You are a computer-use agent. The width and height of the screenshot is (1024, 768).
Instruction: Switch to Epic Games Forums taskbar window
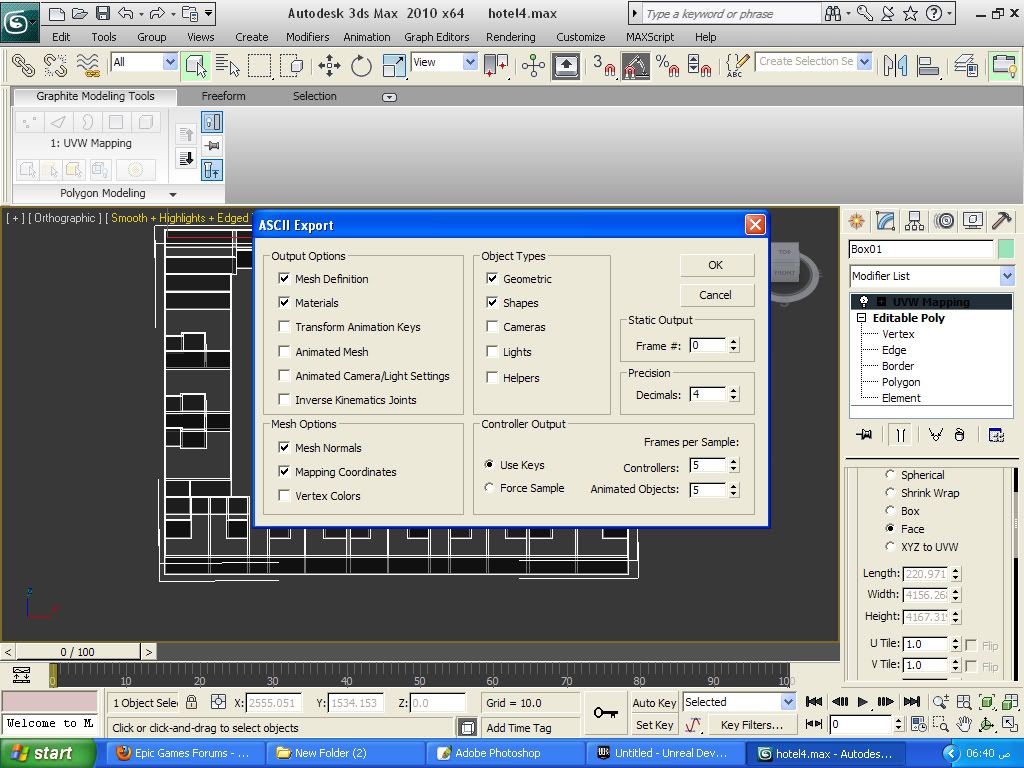(185, 753)
